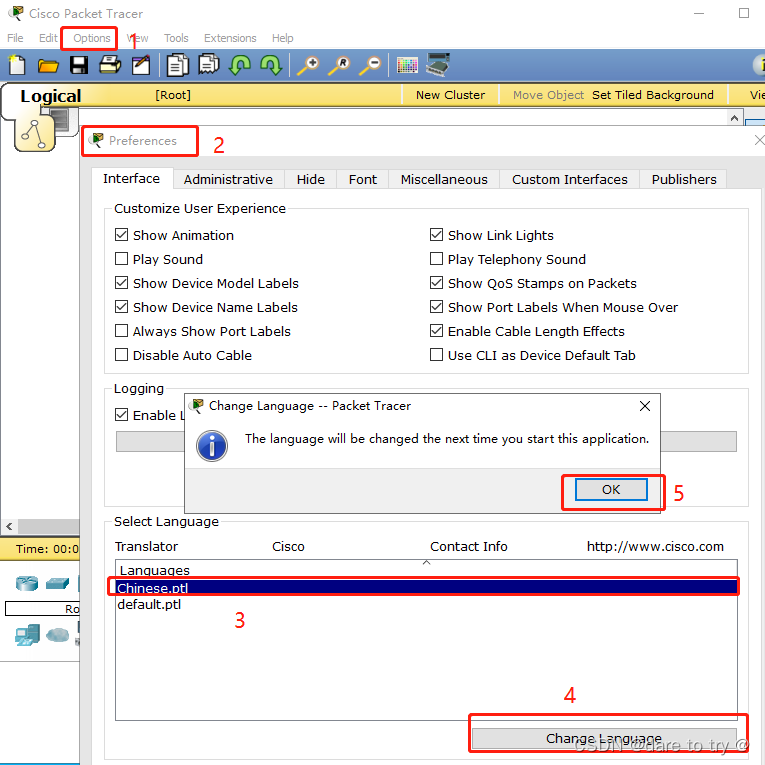Image resolution: width=765 pixels, height=765 pixels.
Task: Open the Extensions menu
Action: 230,38
